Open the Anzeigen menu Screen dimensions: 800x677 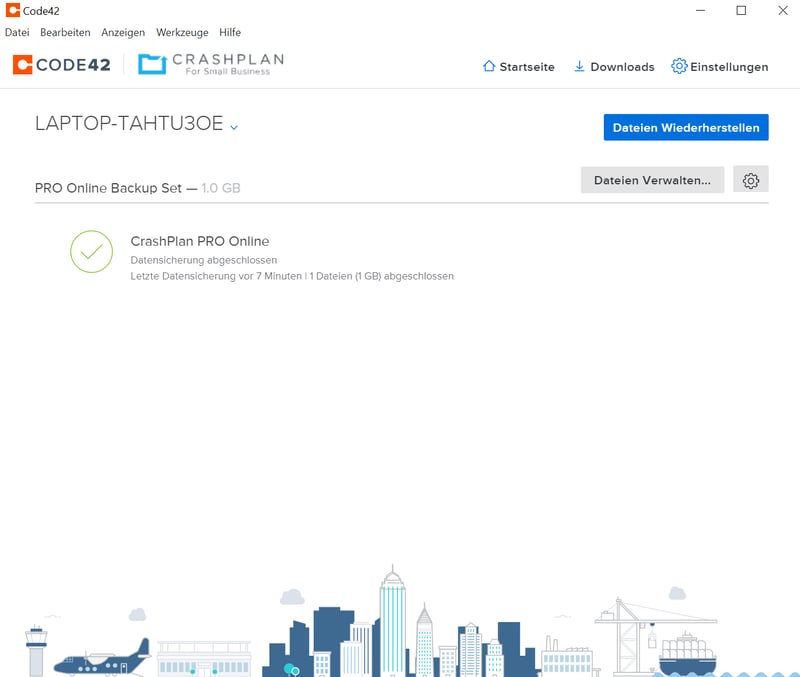(x=123, y=32)
